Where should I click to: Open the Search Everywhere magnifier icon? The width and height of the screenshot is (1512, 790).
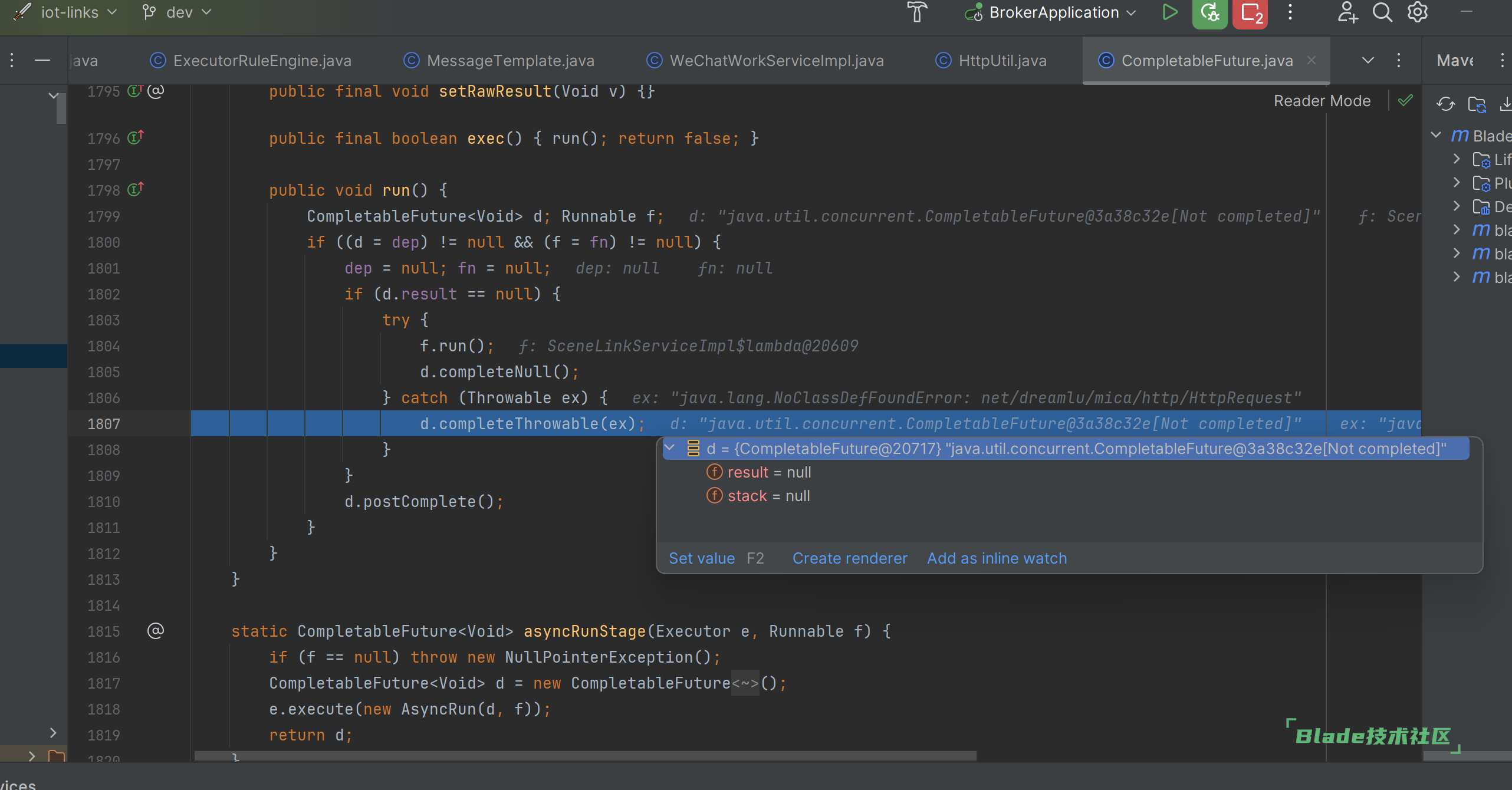tap(1382, 12)
